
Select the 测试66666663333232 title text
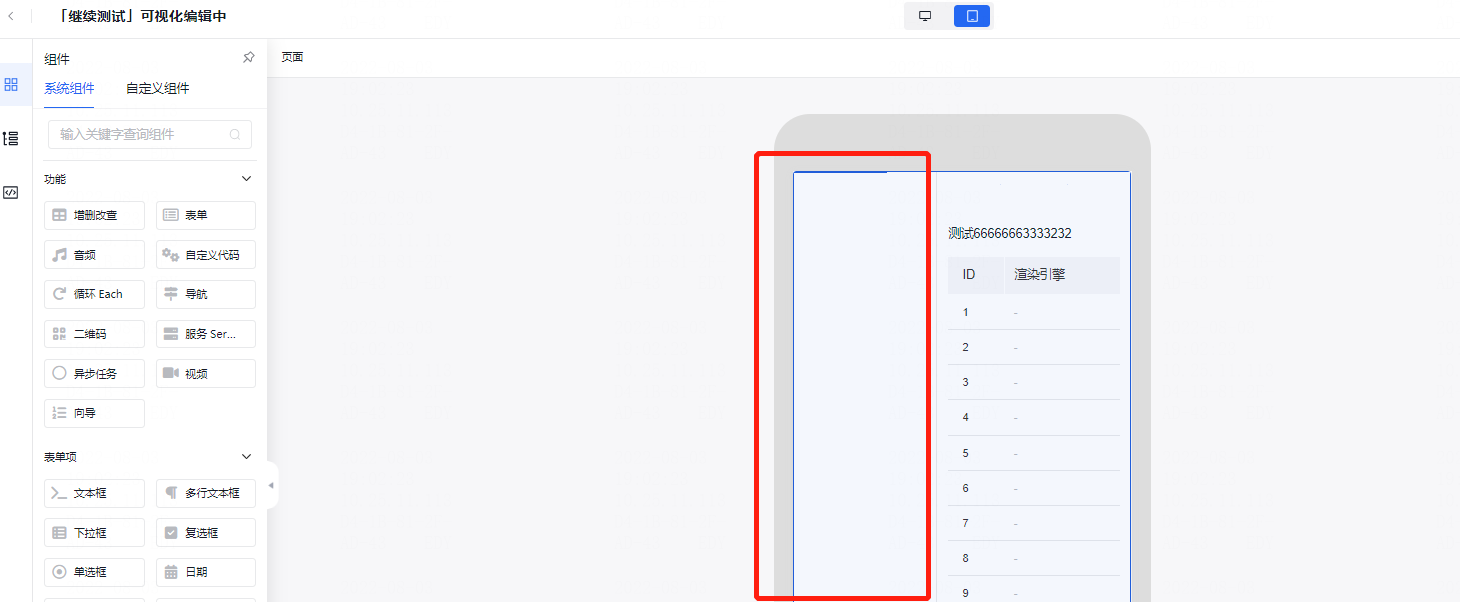point(1010,233)
